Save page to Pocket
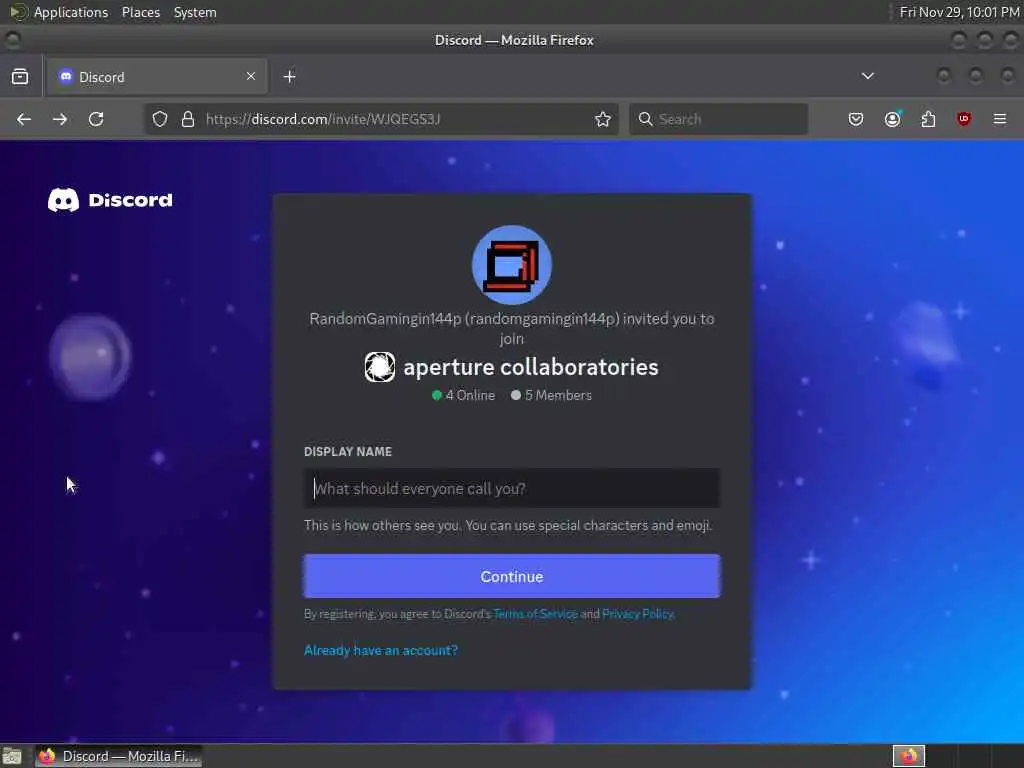Image resolution: width=1024 pixels, height=768 pixels. point(856,119)
